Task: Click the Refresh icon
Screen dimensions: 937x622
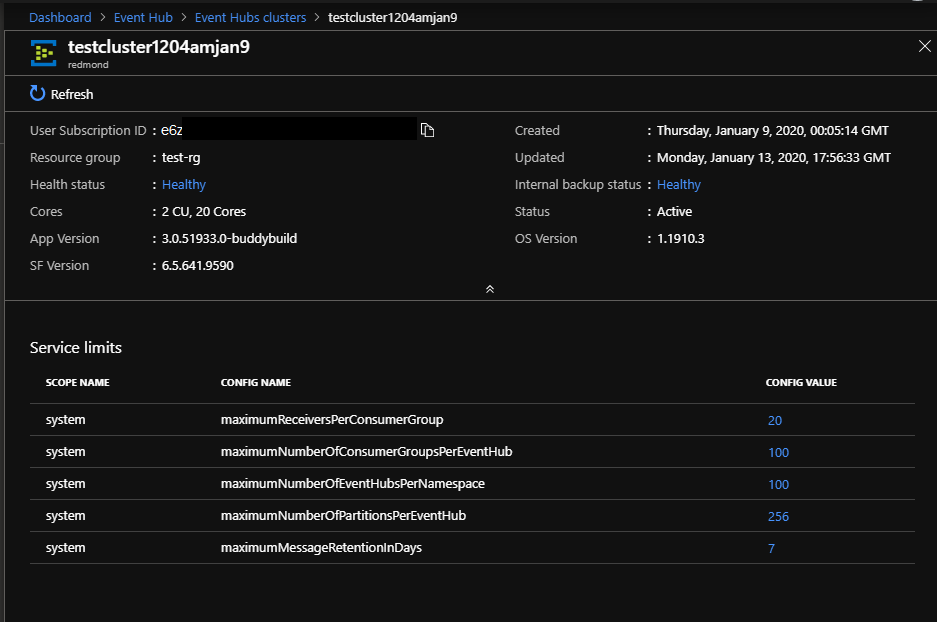Action: [x=37, y=94]
